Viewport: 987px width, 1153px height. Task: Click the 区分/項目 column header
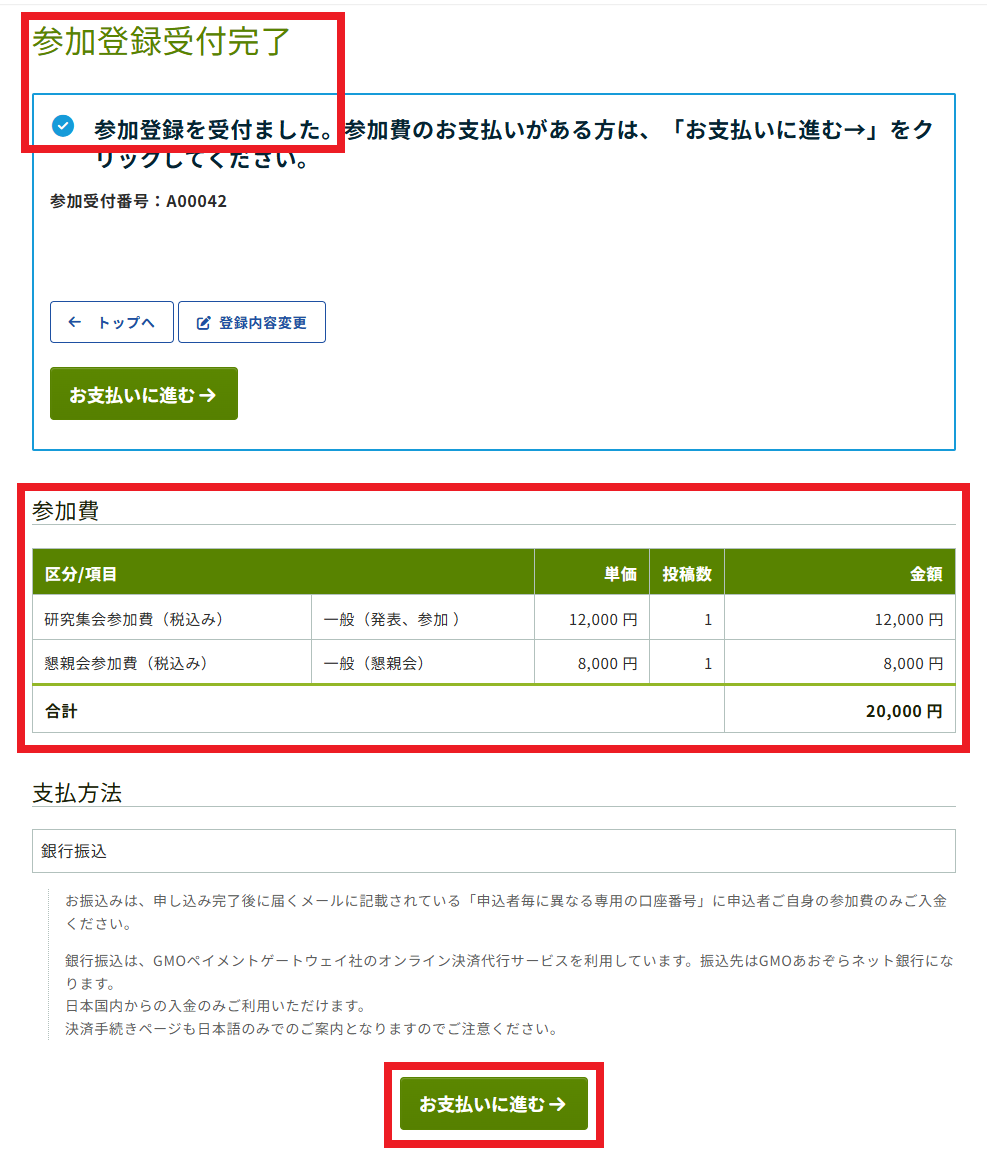click(x=82, y=574)
